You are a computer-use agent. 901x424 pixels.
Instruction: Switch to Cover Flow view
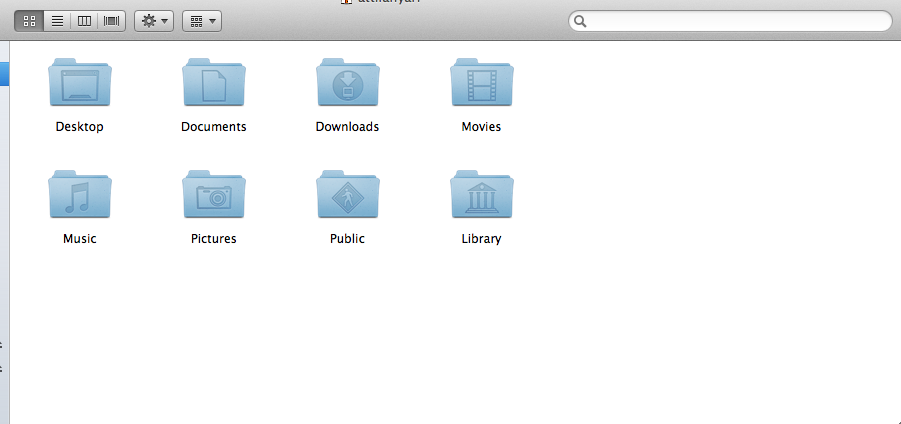111,21
